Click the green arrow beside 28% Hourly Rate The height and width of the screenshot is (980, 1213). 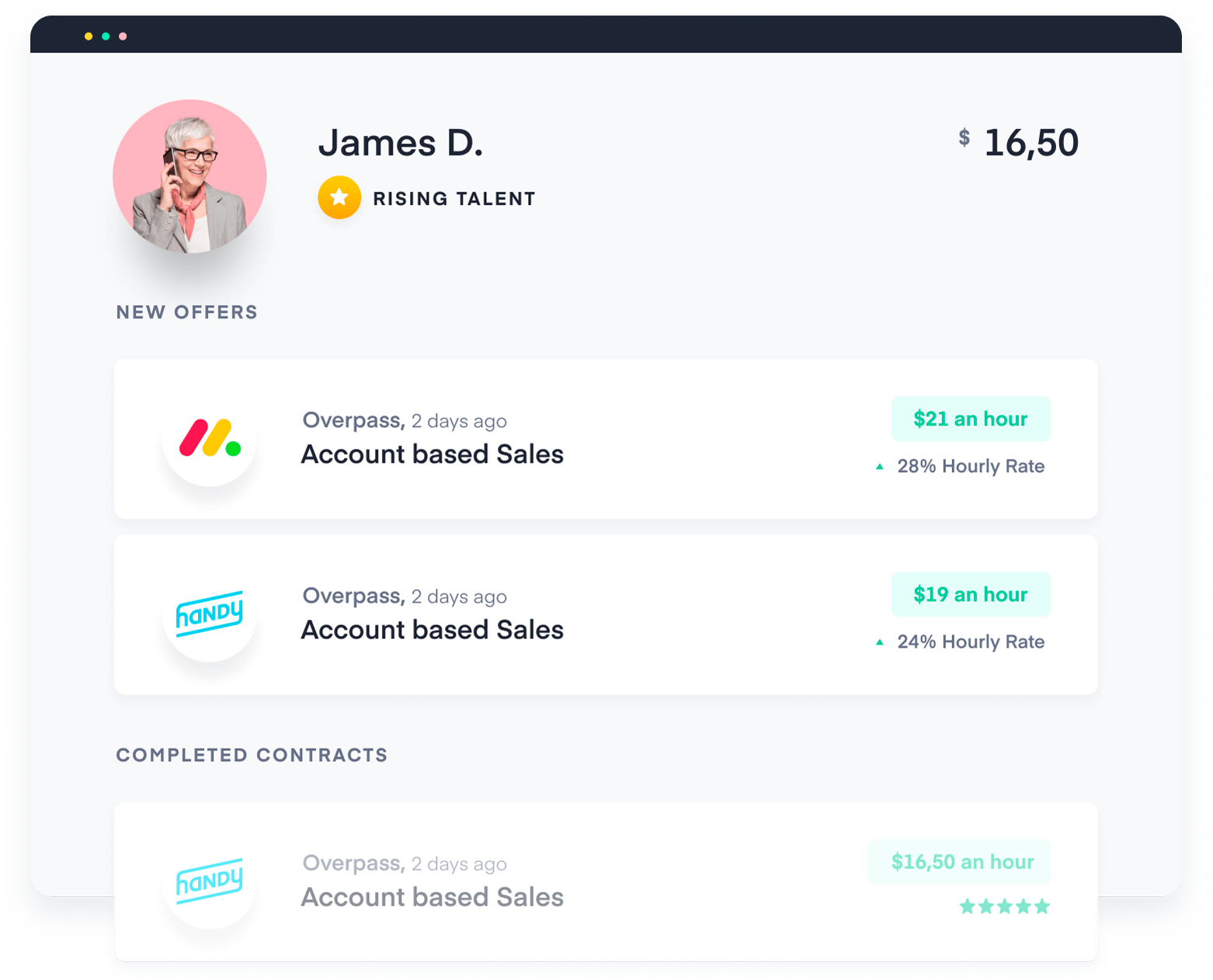pos(880,467)
